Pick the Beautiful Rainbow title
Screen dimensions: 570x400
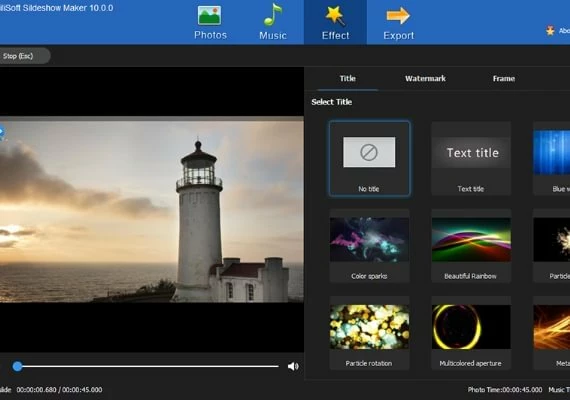tap(471, 246)
